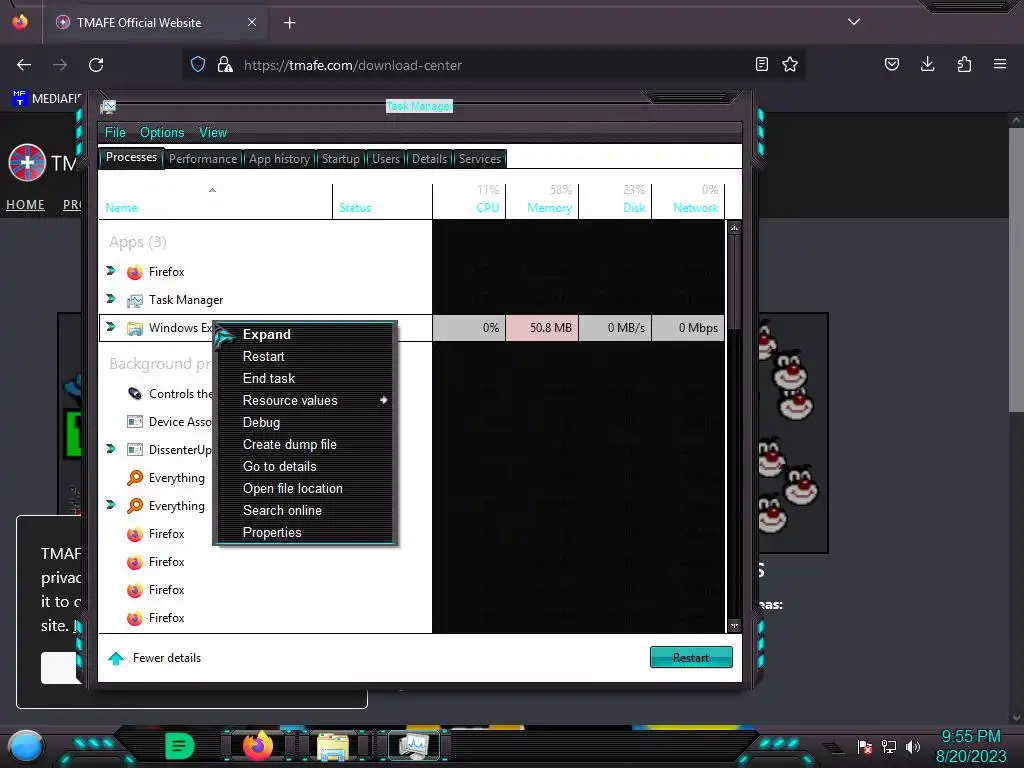Viewport: 1024px width, 768px height.
Task: Choose End task in the context menu
Action: (x=306, y=379)
